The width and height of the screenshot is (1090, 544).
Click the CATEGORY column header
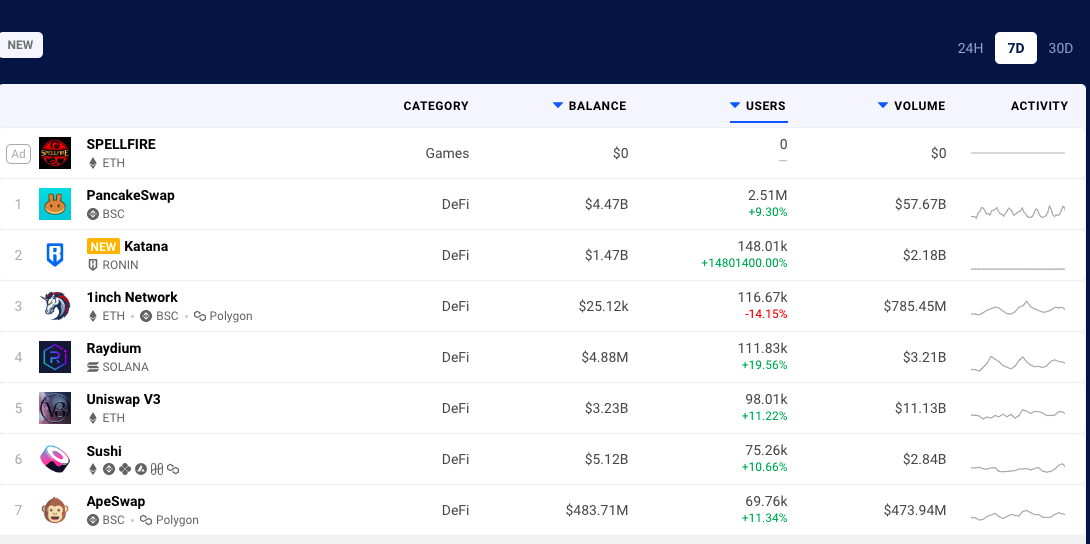pyautogui.click(x=436, y=106)
